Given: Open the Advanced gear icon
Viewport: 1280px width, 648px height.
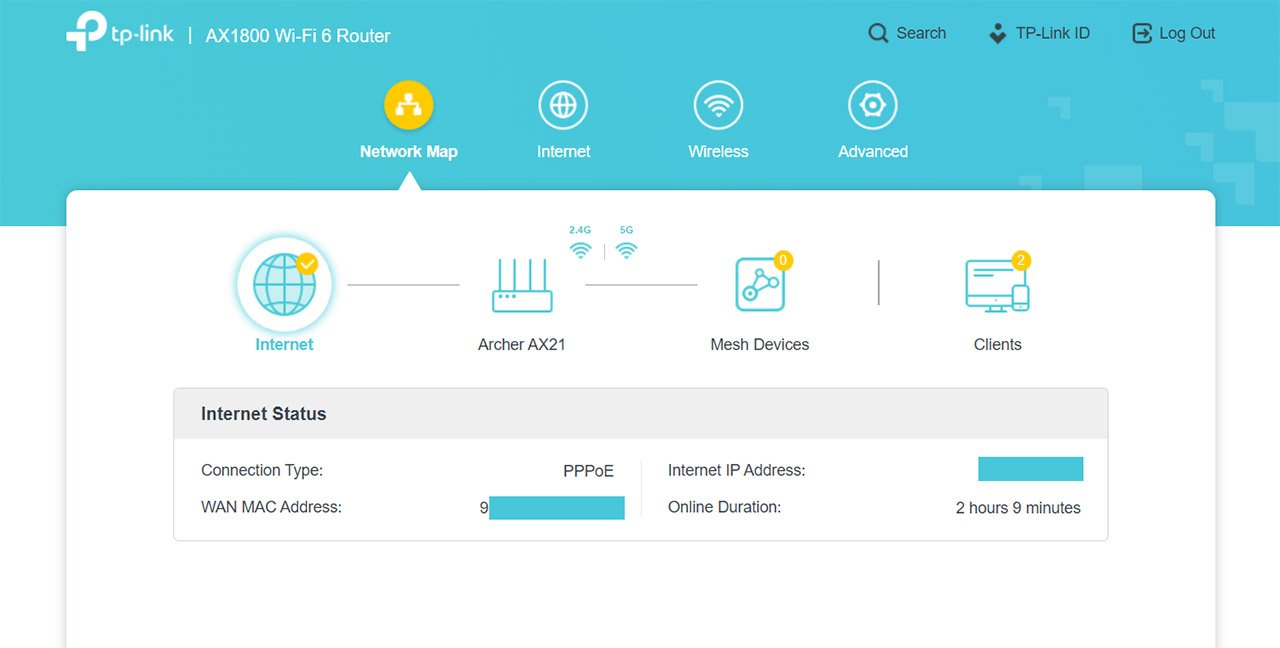Looking at the screenshot, I should tap(873, 105).
